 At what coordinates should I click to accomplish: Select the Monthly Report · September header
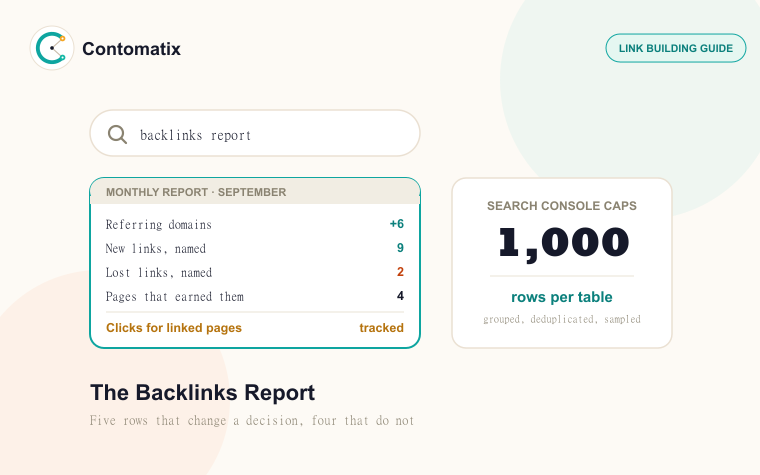255,192
